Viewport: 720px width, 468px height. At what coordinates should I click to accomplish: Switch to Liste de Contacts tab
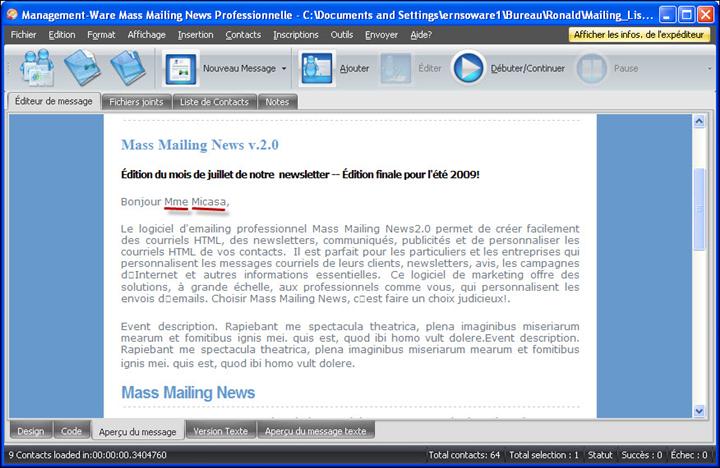click(x=214, y=102)
